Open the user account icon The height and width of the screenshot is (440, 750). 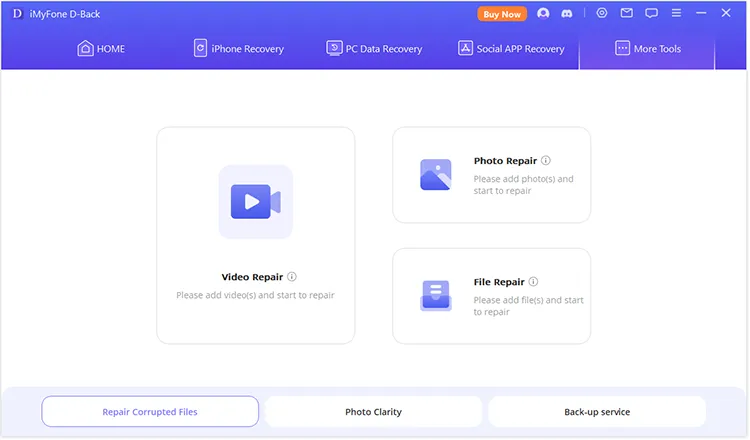pos(543,13)
